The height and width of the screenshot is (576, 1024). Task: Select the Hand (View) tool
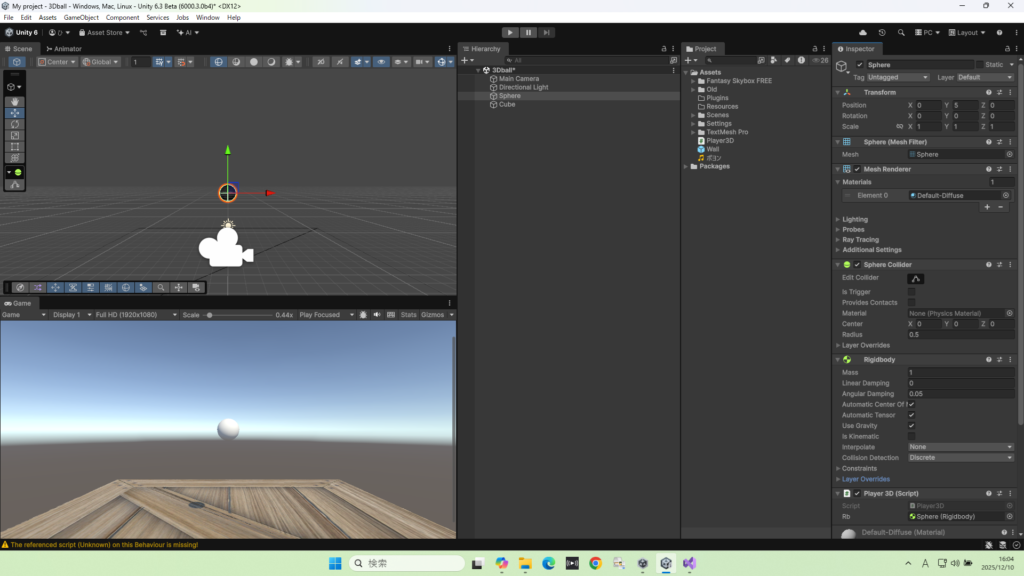click(15, 102)
